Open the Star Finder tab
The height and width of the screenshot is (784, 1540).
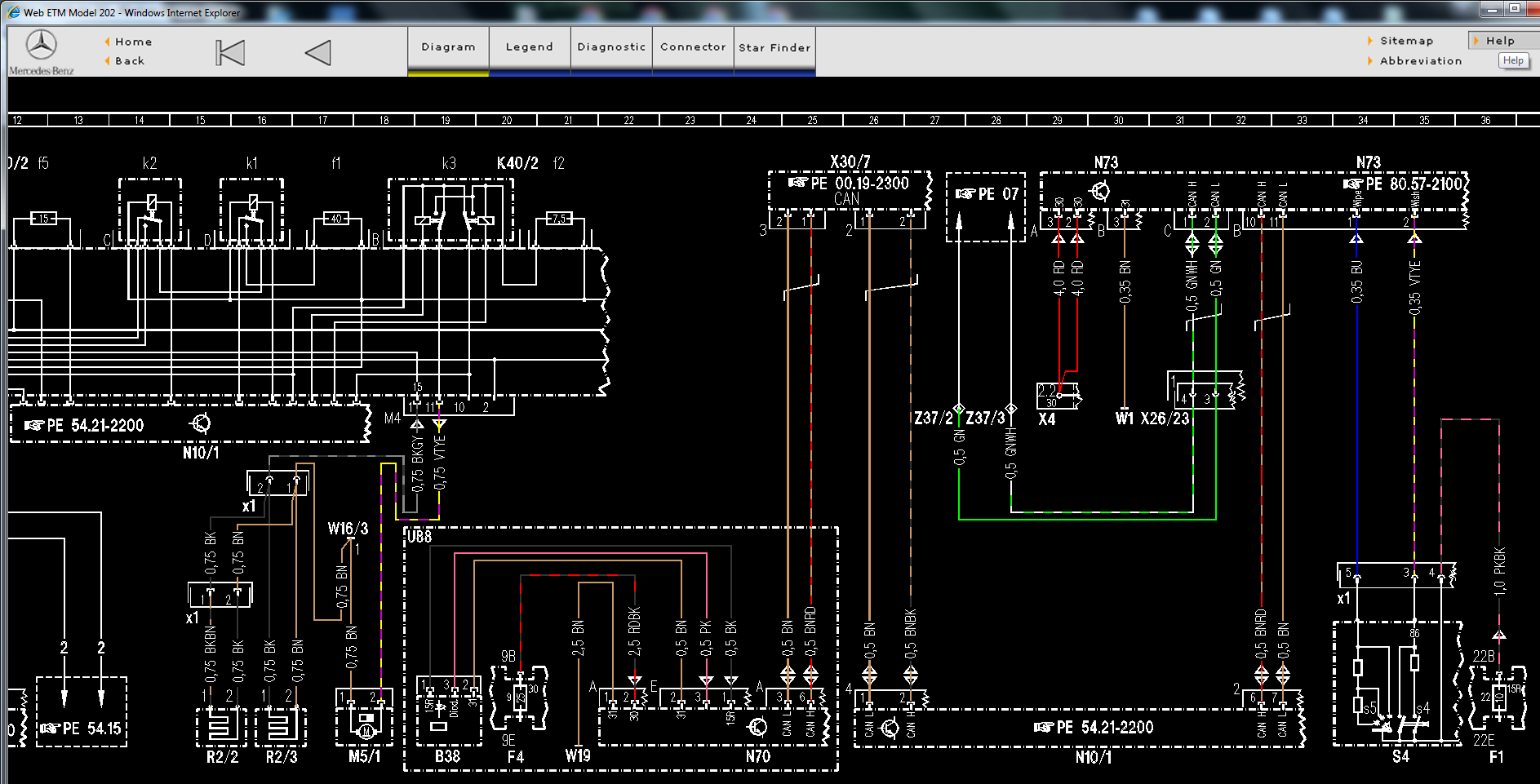[x=774, y=48]
